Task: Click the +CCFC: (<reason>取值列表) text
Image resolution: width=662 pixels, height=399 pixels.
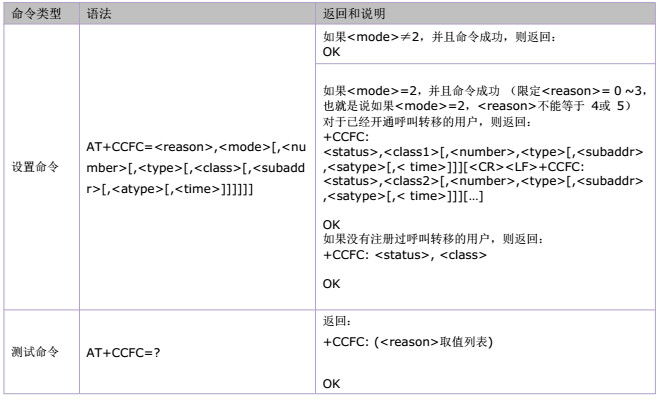Action: 408,342
